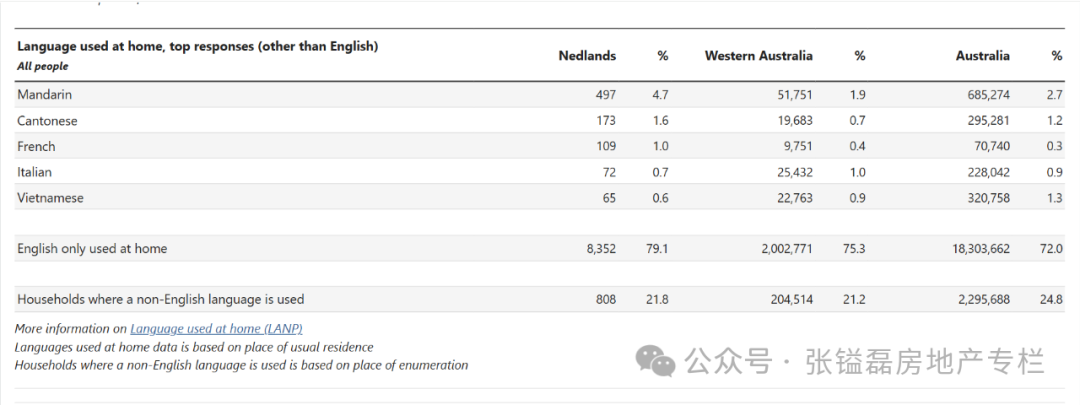Click the 公众号 watermark text
Image resolution: width=1080 pixels, height=405 pixels.
[x=727, y=362]
